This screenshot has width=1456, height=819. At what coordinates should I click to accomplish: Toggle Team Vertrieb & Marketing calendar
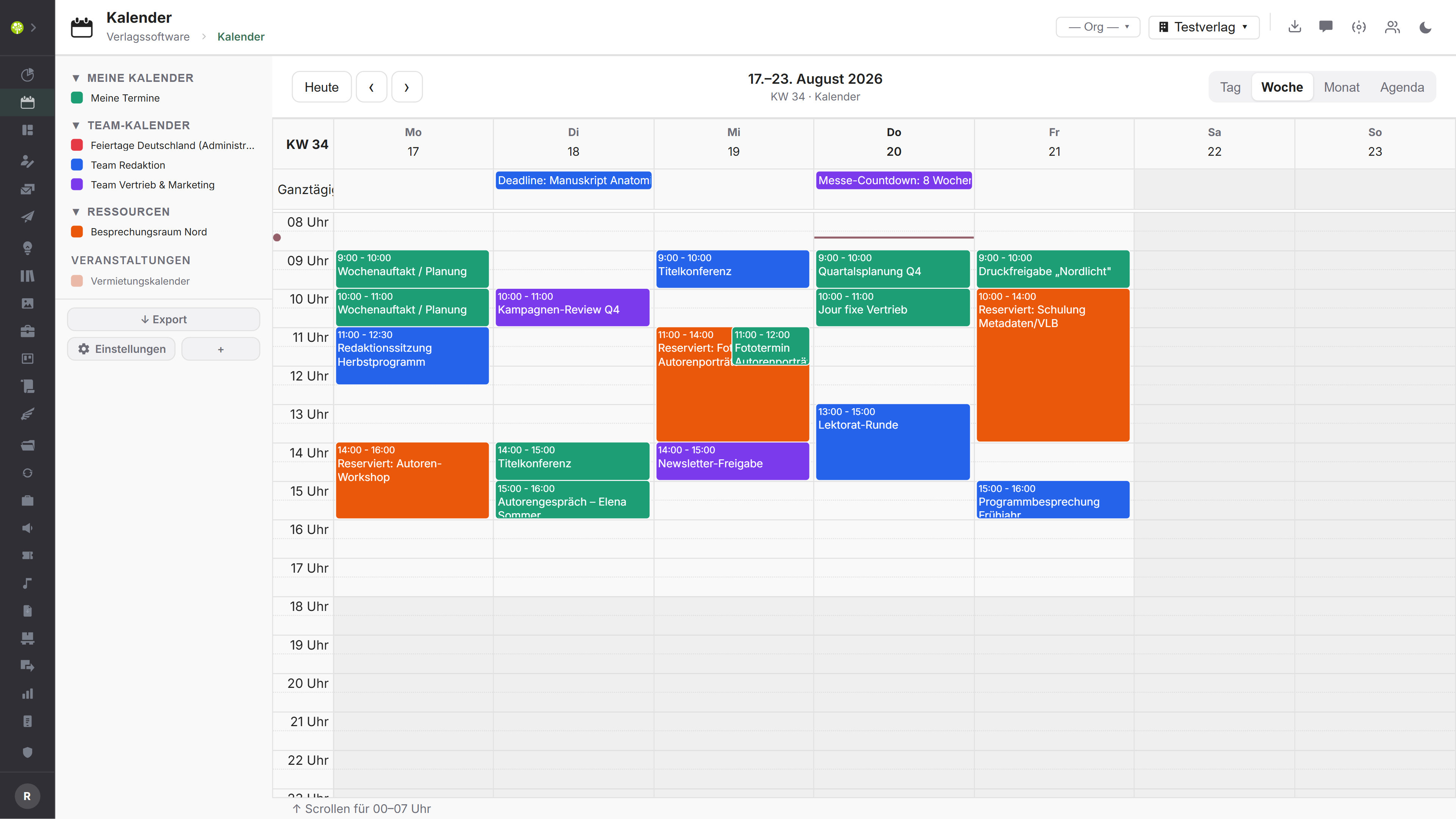point(77,185)
